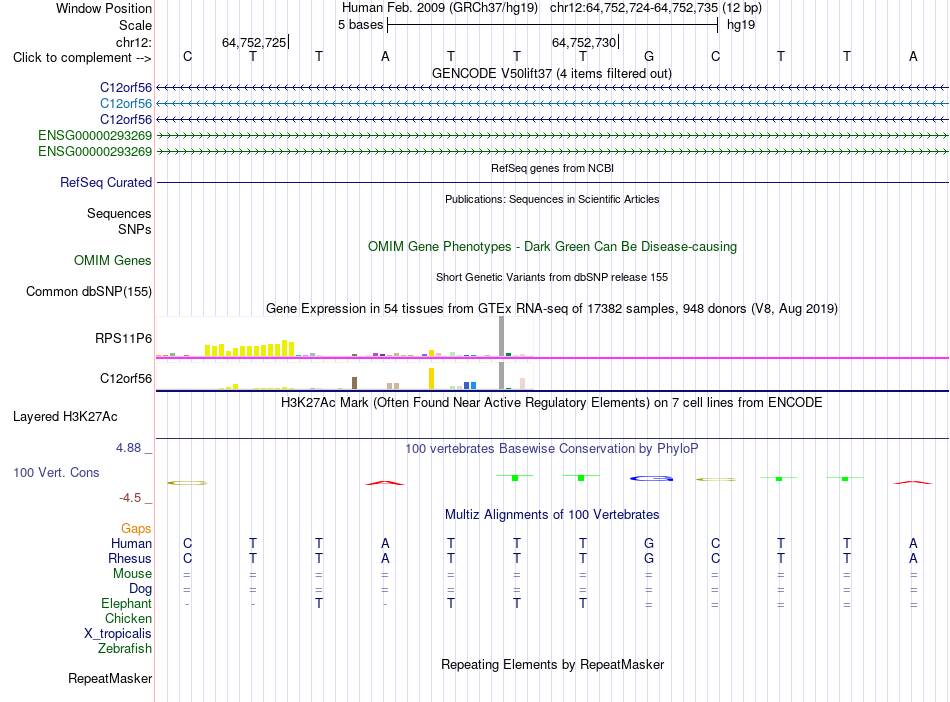This screenshot has width=950, height=702.
Task: Open the light-blue C12orf56 transcript label
Action: pos(125,104)
